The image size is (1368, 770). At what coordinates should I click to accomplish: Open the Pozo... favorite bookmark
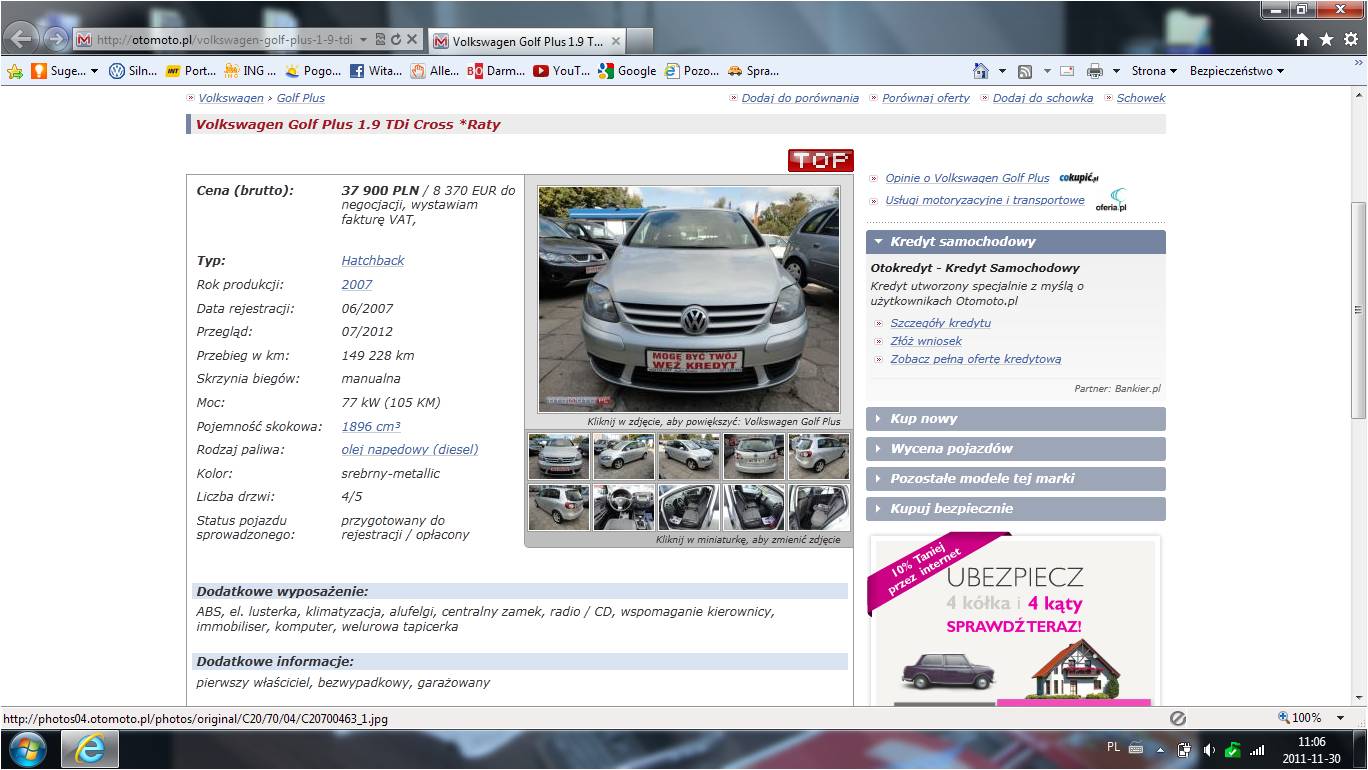click(x=692, y=71)
